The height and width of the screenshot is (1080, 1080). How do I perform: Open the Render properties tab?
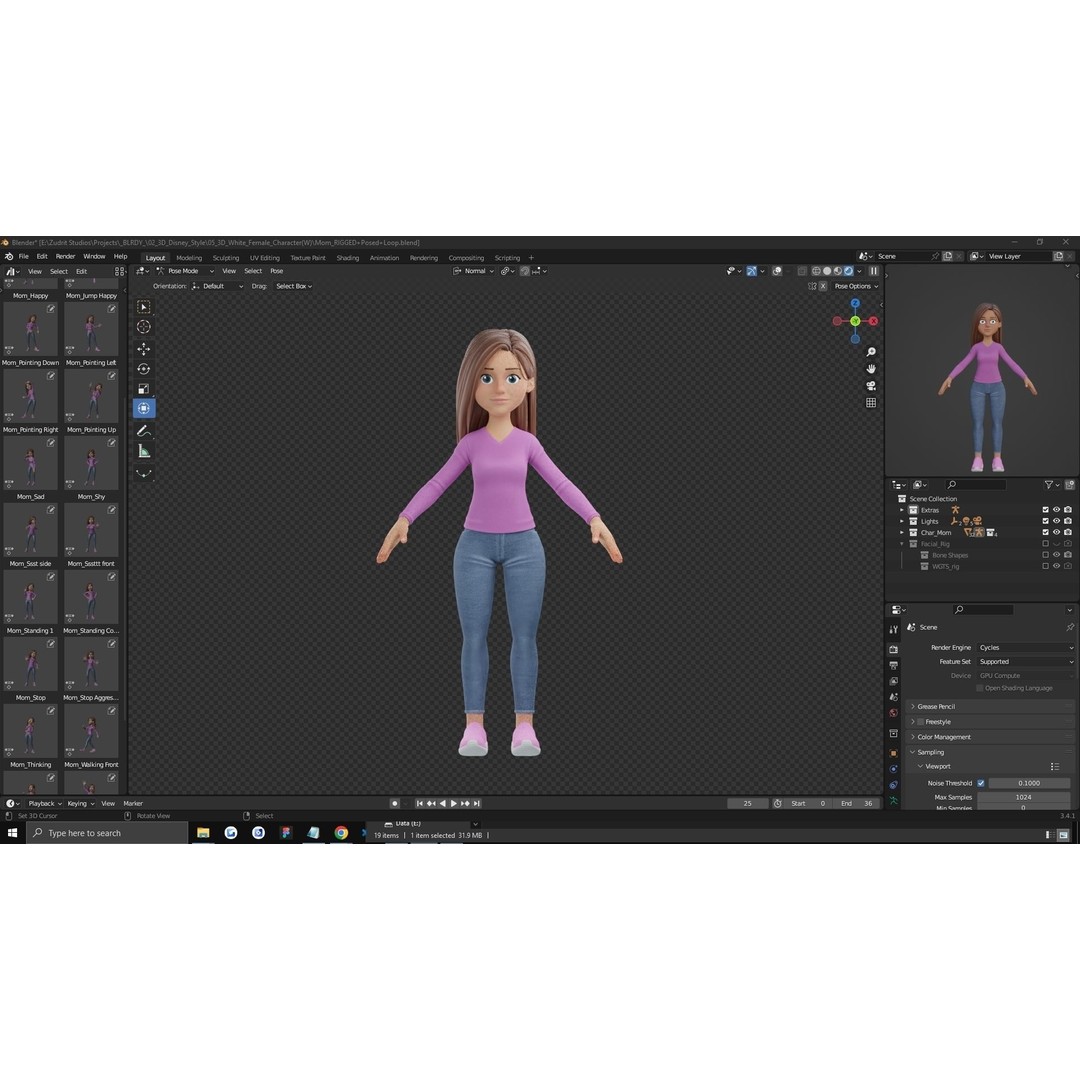(x=893, y=650)
